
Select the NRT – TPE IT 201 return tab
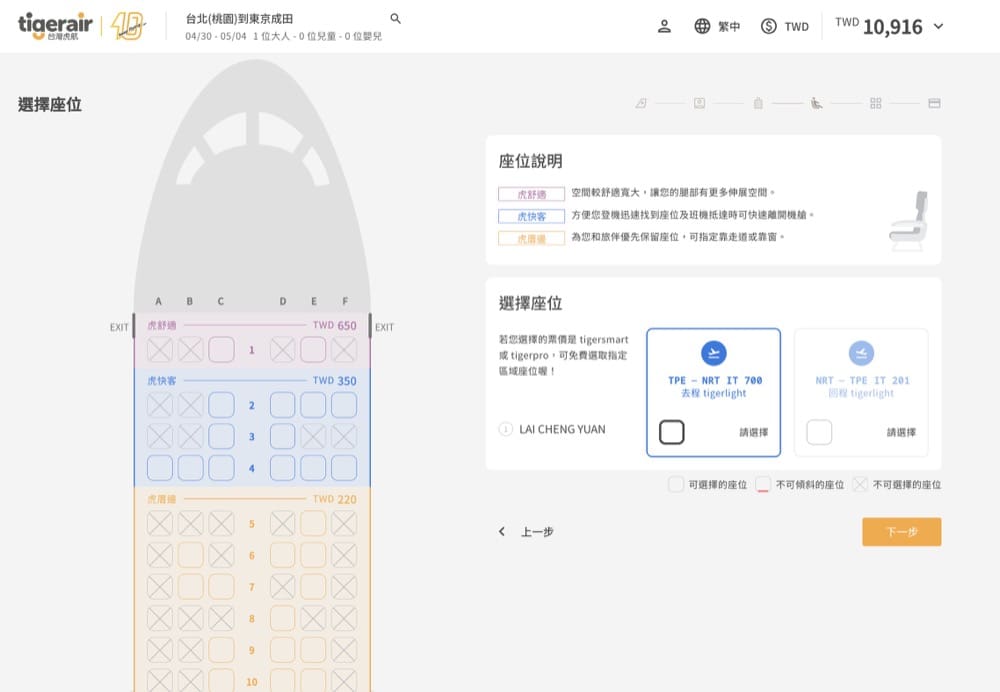point(861,392)
